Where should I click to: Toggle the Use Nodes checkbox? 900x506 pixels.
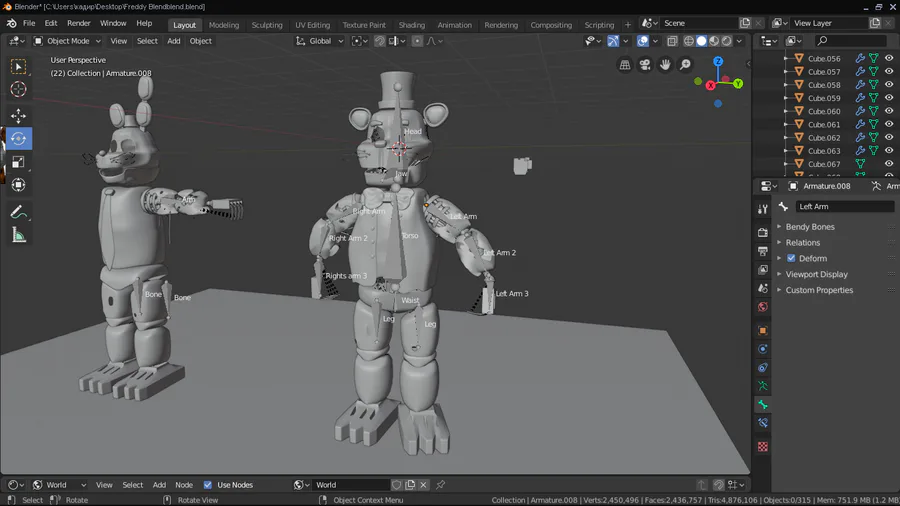[208, 485]
